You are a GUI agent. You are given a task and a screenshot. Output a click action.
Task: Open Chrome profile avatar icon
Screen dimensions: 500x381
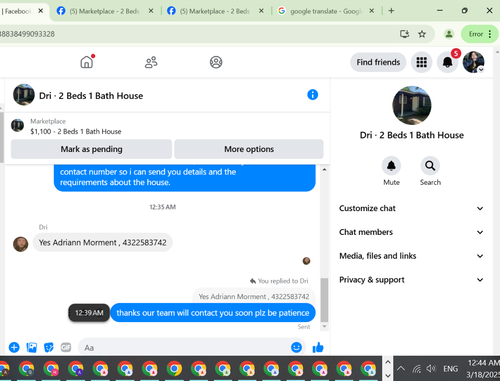point(449,34)
